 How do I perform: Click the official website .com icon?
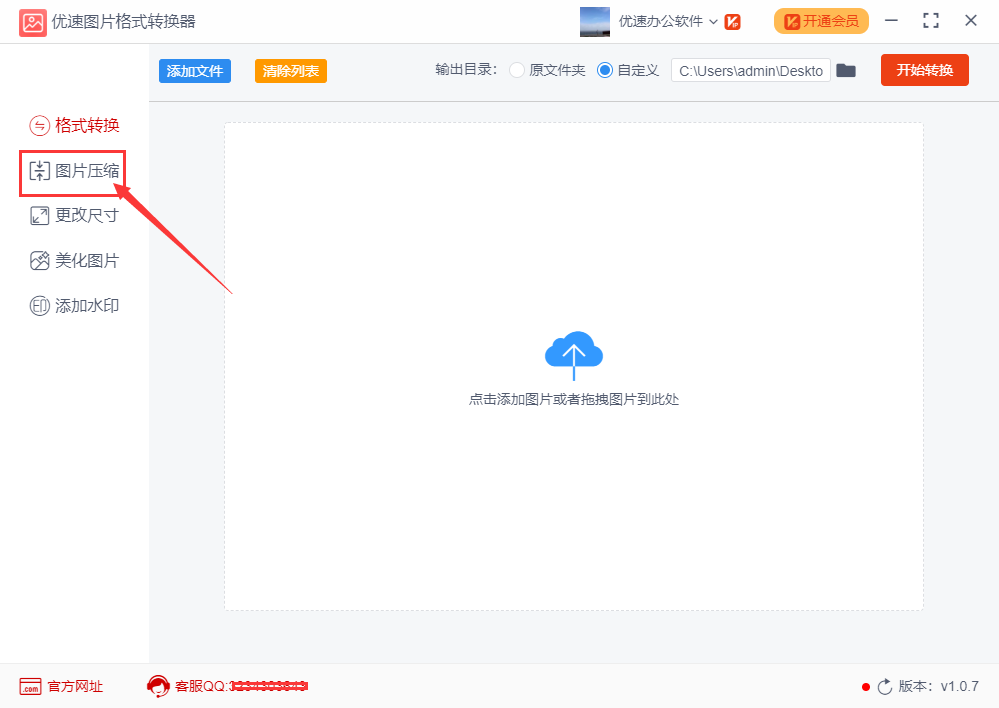tap(30, 686)
